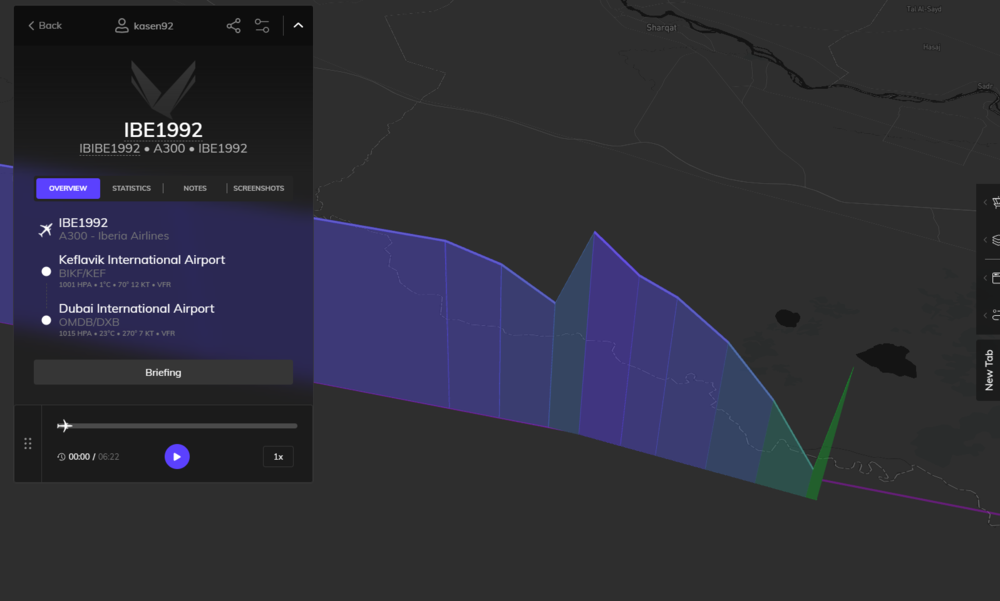Open the Notes tab
The image size is (1000, 601).
point(195,188)
